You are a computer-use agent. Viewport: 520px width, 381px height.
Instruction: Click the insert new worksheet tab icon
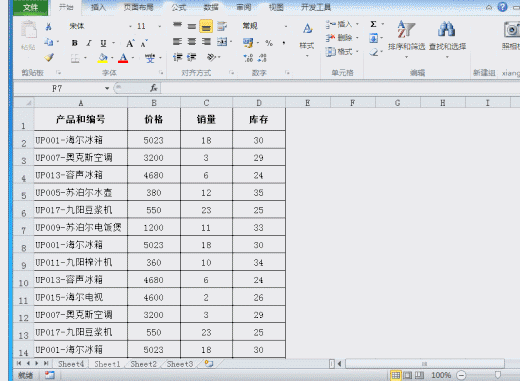(x=209, y=364)
